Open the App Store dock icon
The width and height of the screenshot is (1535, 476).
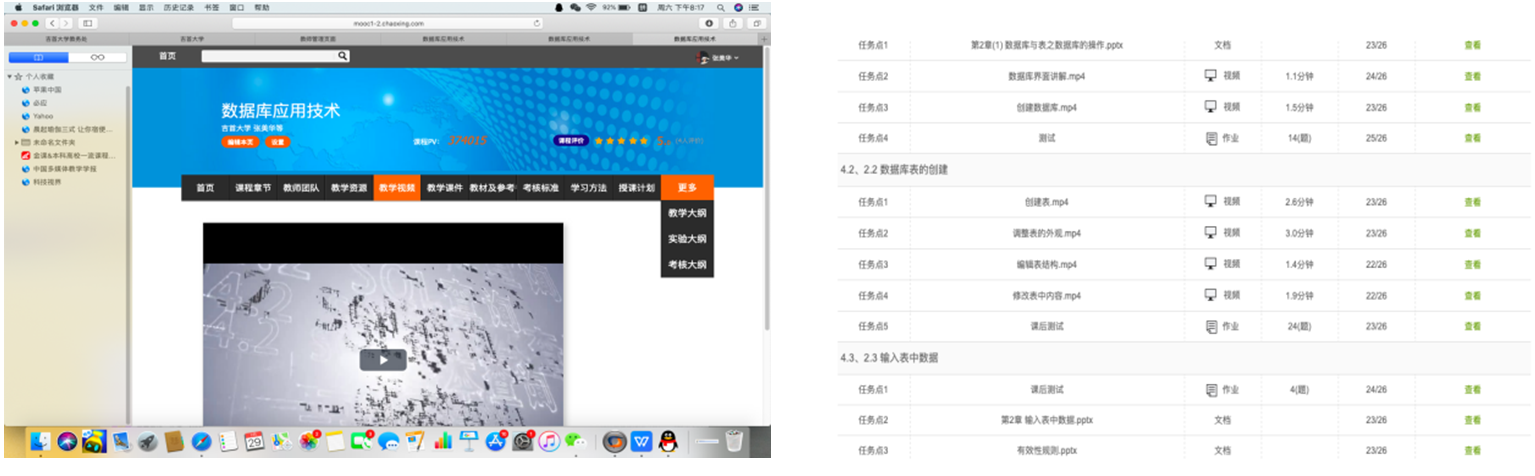[495, 441]
